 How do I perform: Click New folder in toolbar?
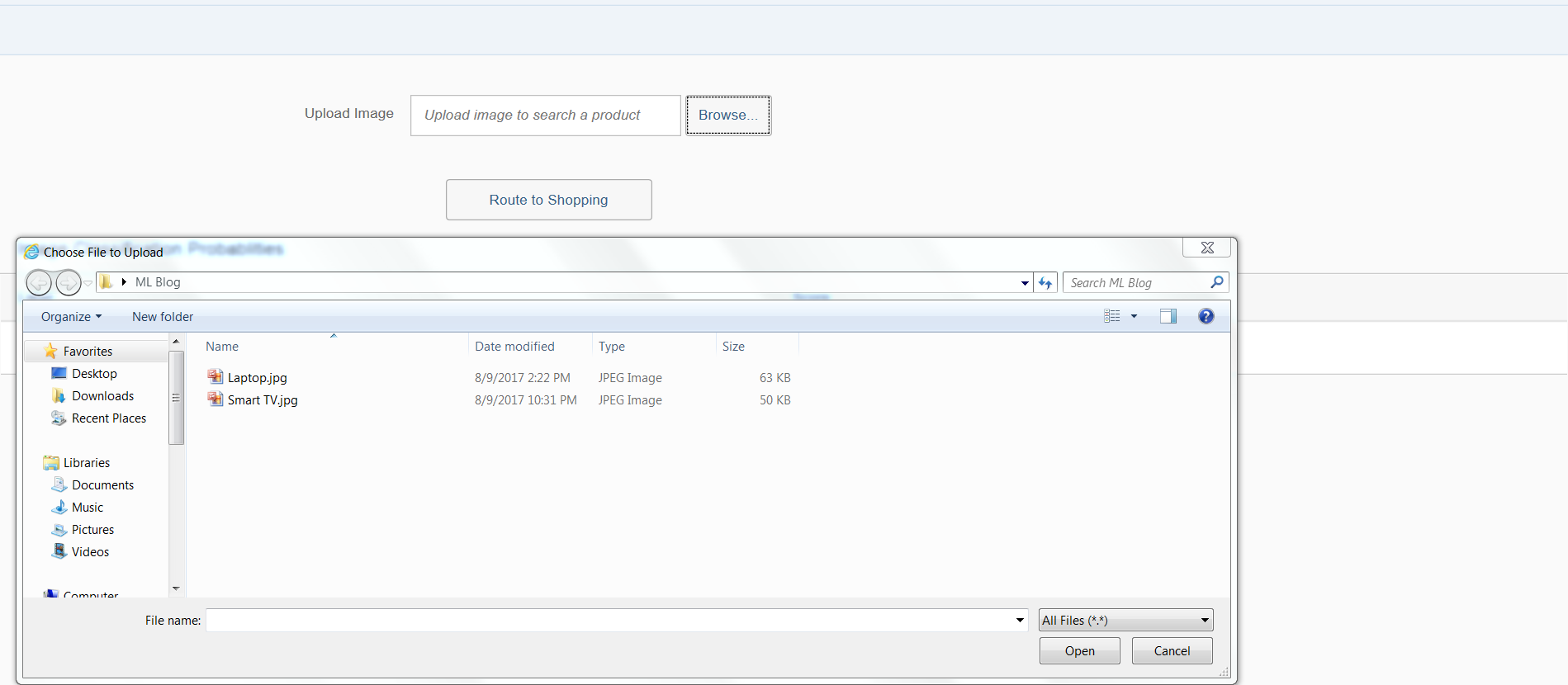163,317
